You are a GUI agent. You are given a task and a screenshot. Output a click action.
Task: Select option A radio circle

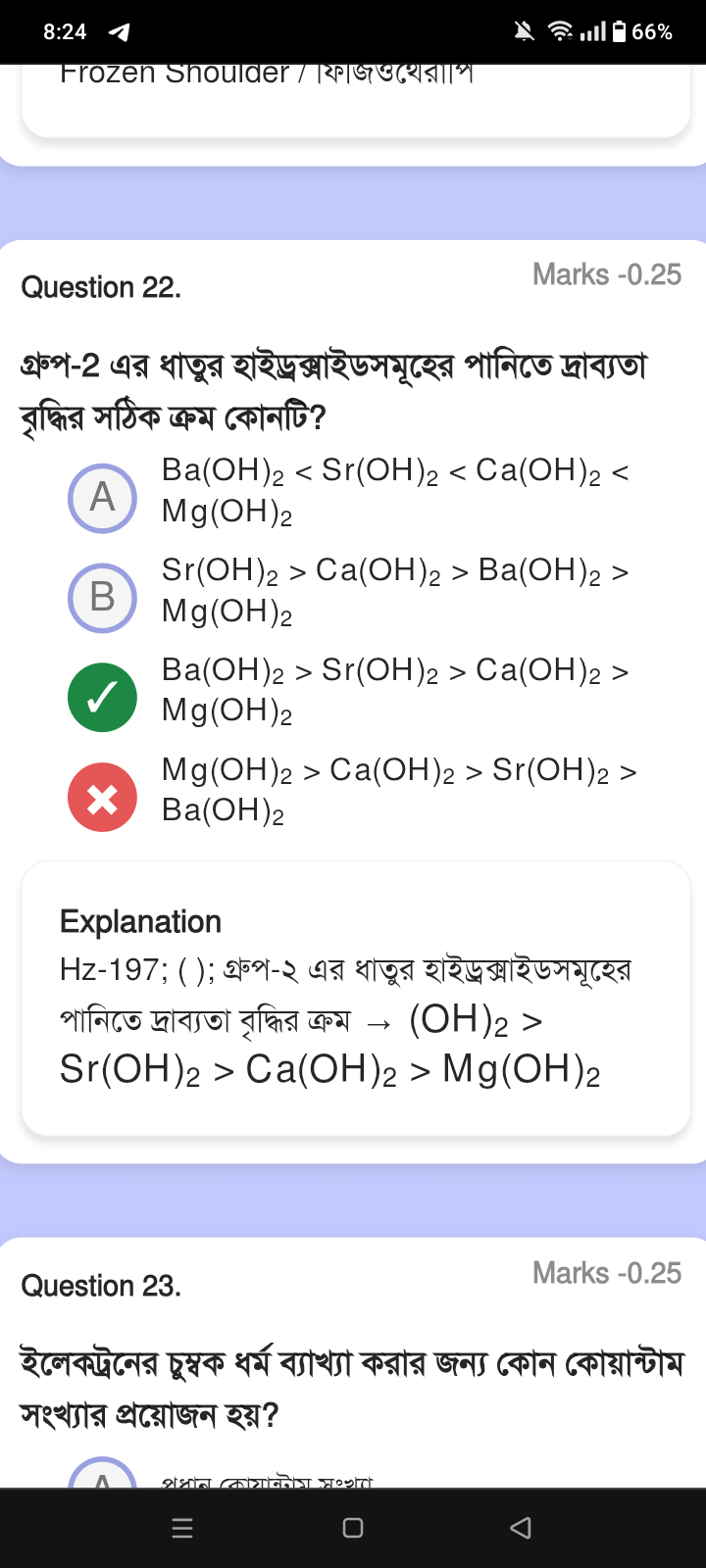coord(102,498)
